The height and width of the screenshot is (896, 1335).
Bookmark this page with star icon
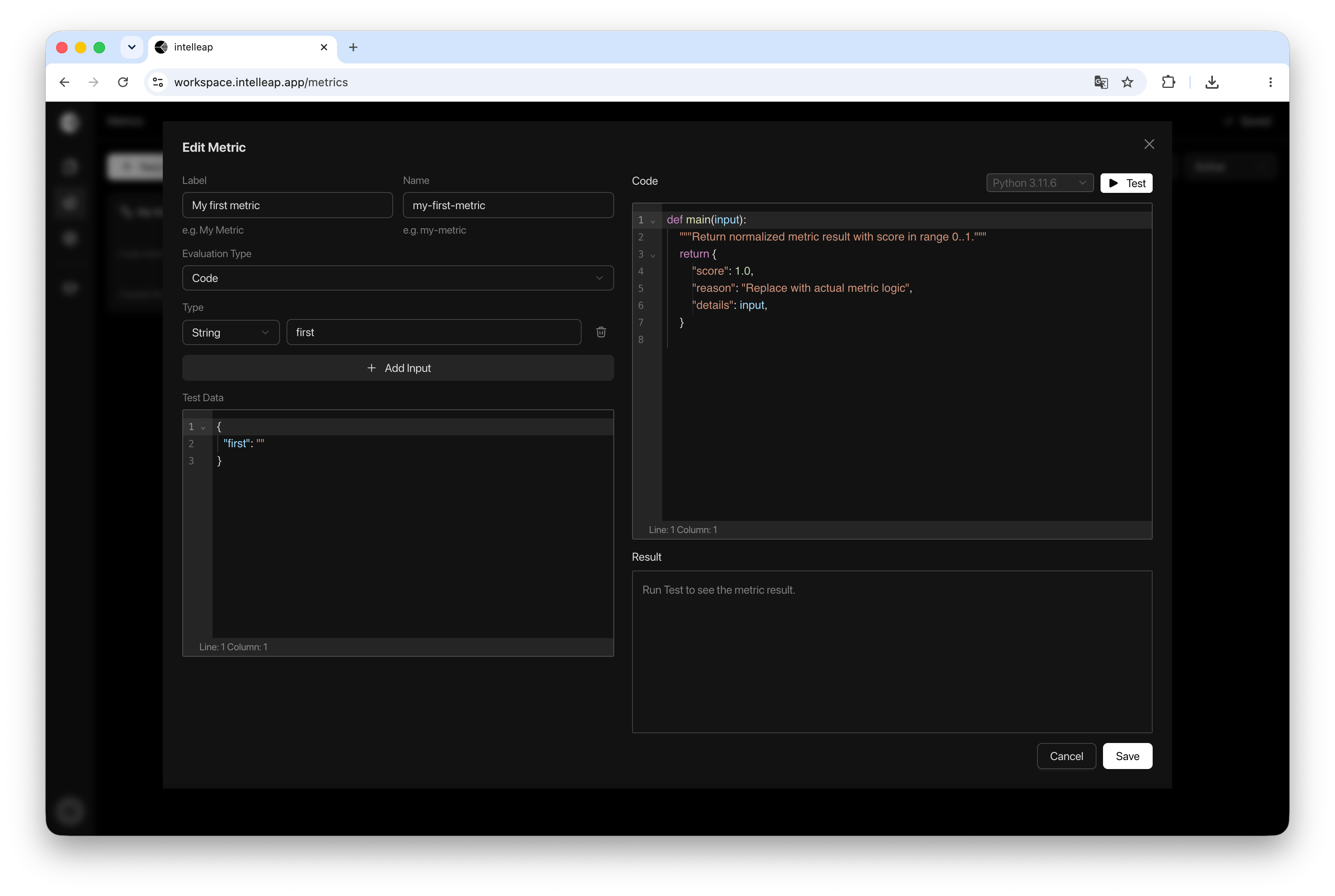(1127, 82)
